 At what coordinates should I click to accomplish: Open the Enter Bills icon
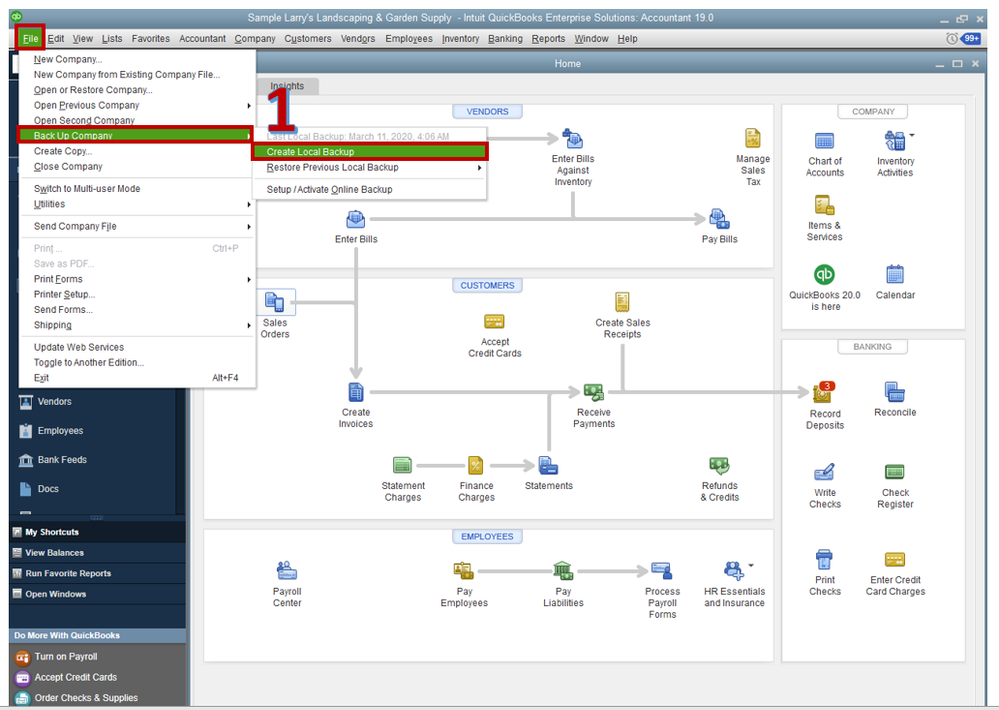coord(356,219)
